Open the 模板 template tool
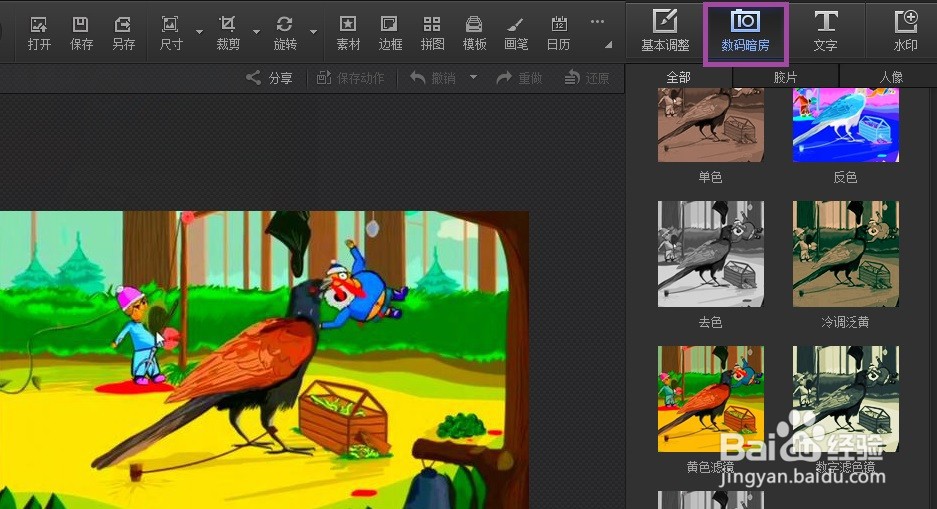 pyautogui.click(x=474, y=33)
